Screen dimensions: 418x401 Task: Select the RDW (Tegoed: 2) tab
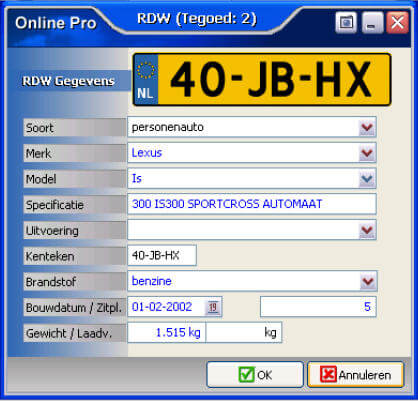tap(197, 19)
